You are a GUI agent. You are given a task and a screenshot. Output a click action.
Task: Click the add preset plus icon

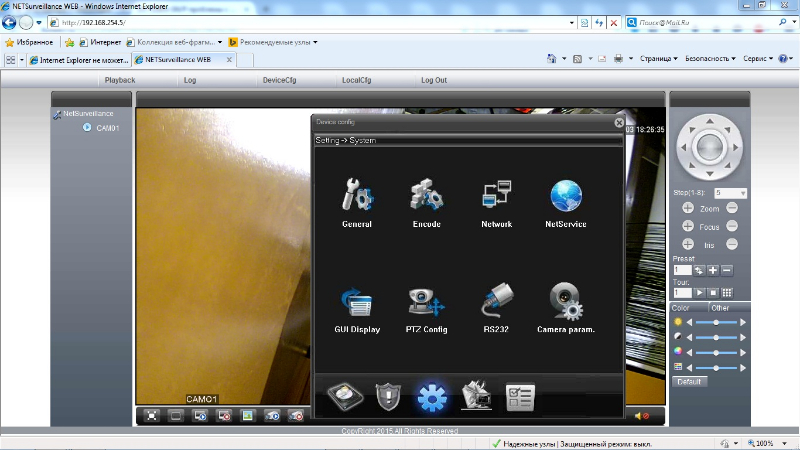point(713,270)
